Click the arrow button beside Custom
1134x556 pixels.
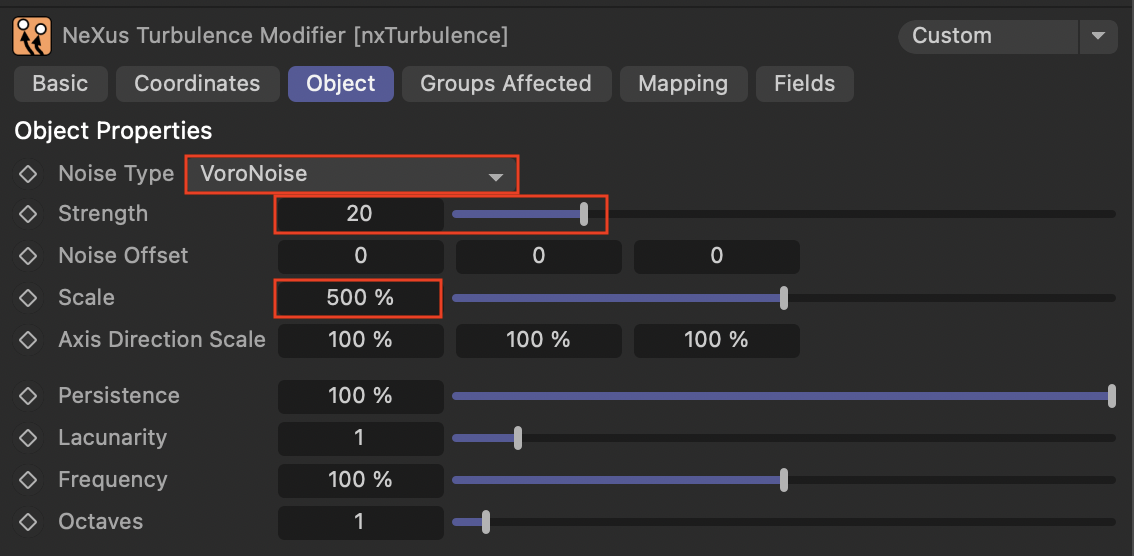click(x=1099, y=36)
